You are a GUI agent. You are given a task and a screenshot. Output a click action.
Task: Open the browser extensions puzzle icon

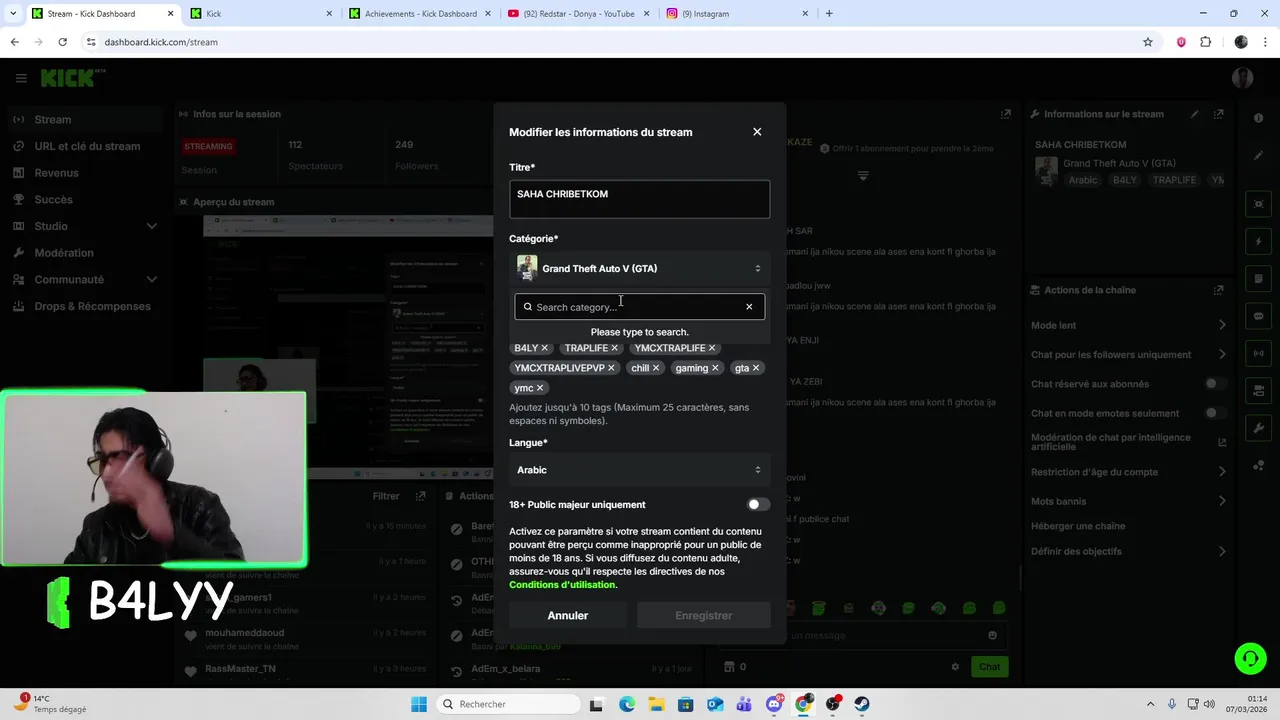(1205, 42)
